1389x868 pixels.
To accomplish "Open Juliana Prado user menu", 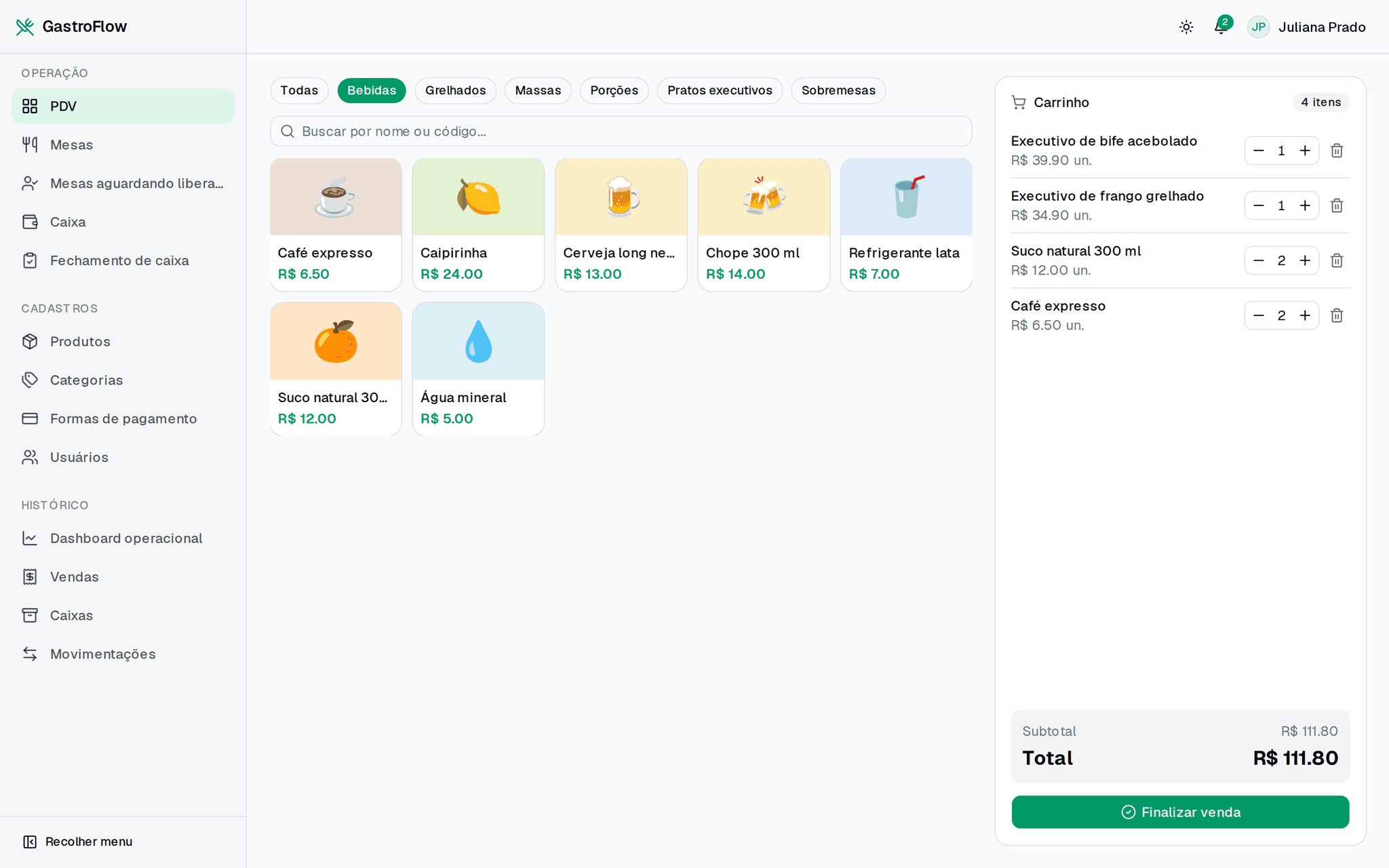I will [1307, 27].
